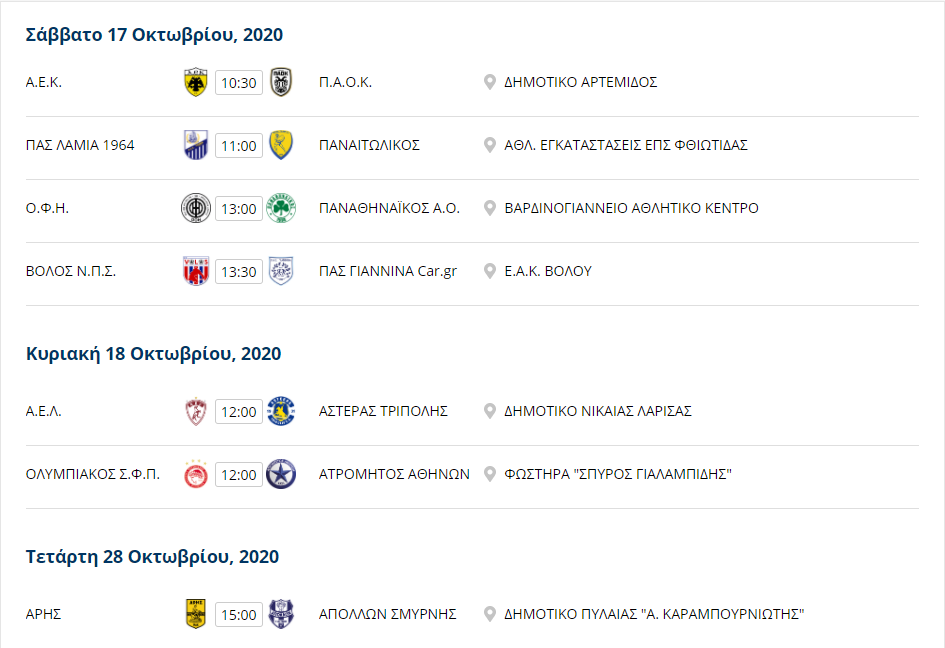Click the ΒΟΛΟΣ Ν.Π.Σ. crest
This screenshot has height=648, width=945.
tap(196, 271)
